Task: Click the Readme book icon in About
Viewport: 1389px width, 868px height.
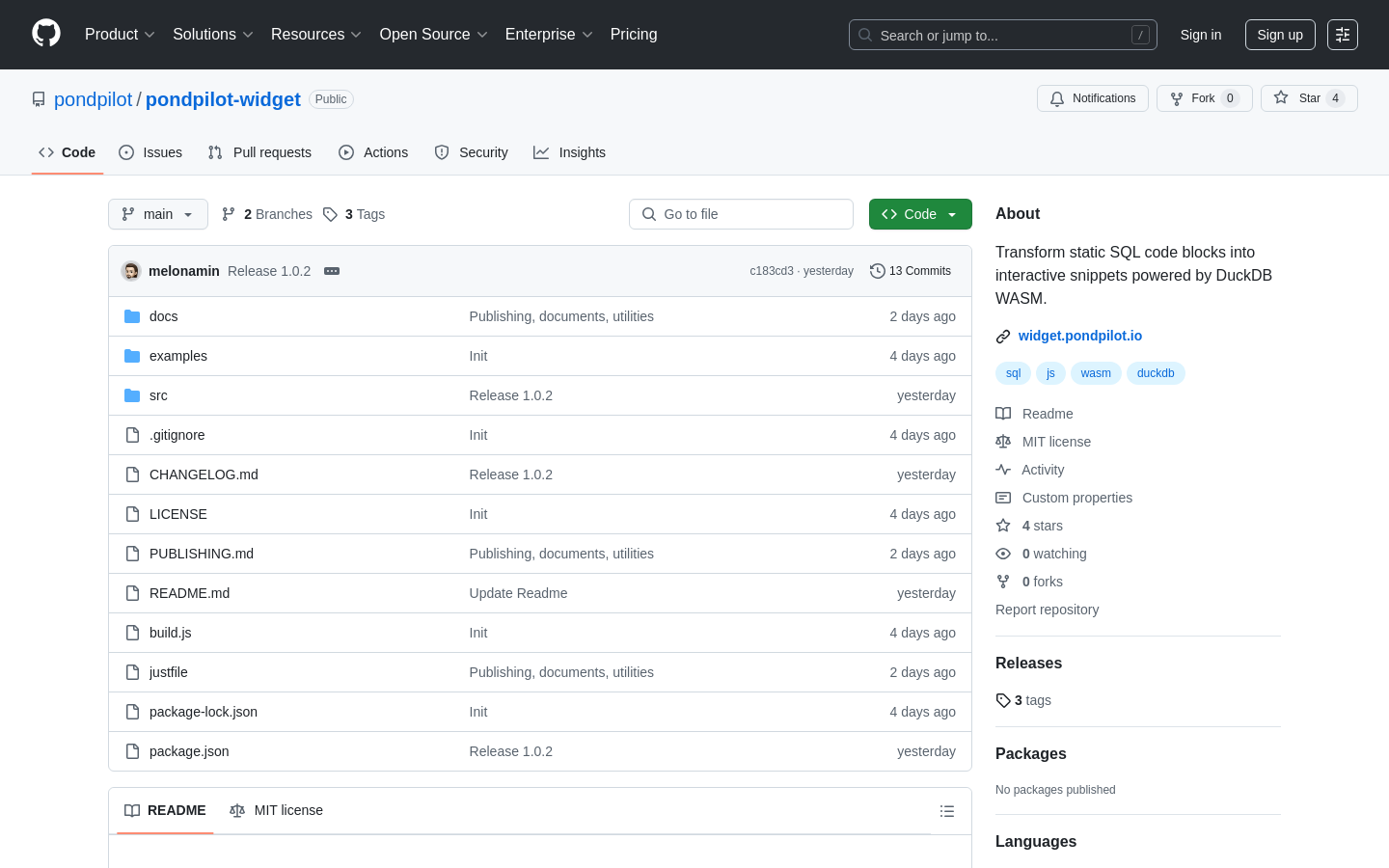Action: point(1003,414)
